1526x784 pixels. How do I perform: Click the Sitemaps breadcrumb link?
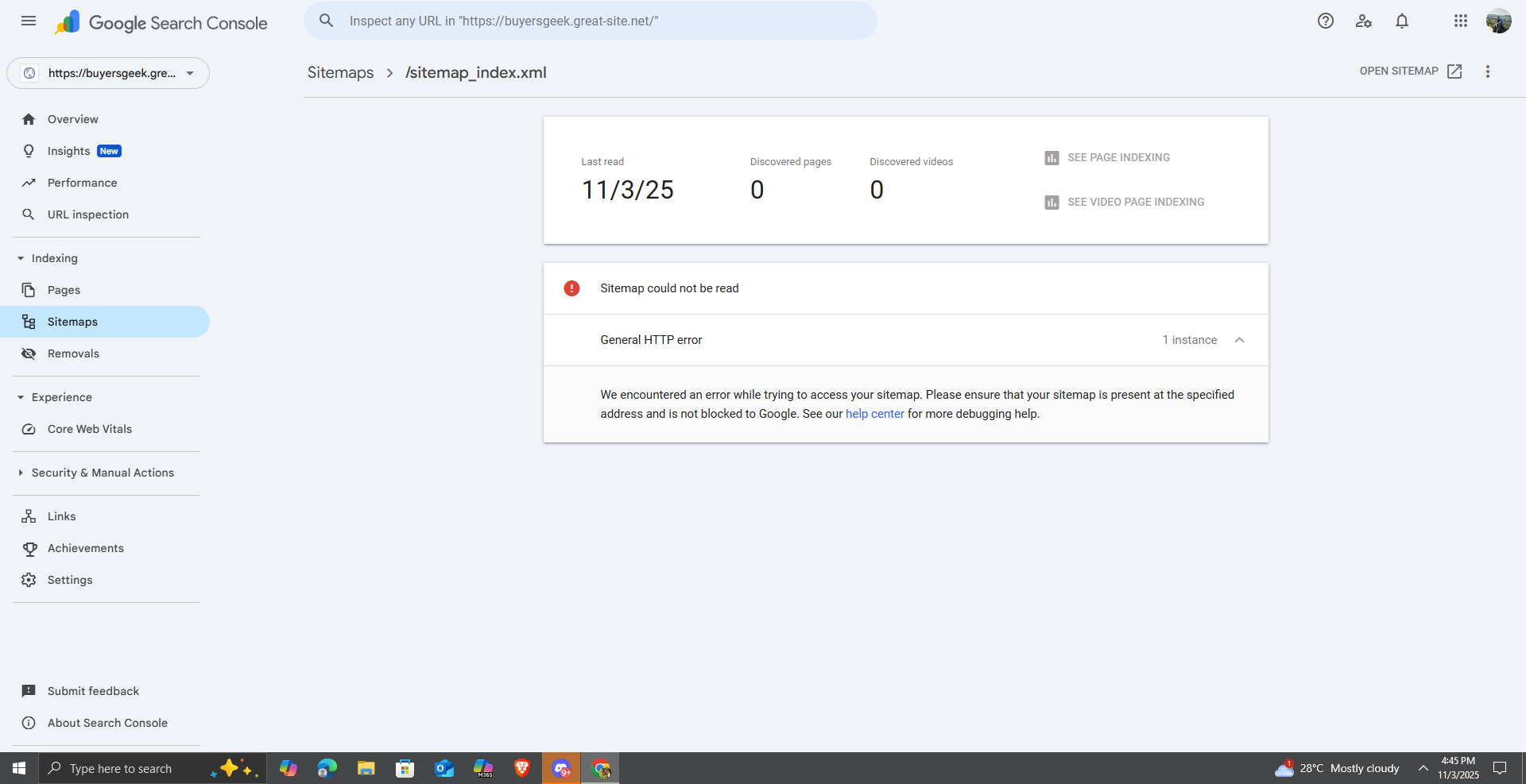[x=340, y=72]
